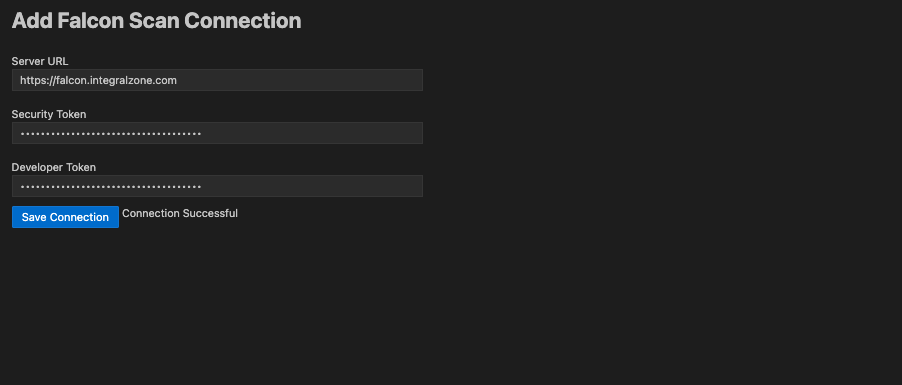Click the masked dots in Security Token
Image resolution: width=902 pixels, height=385 pixels.
coord(110,134)
